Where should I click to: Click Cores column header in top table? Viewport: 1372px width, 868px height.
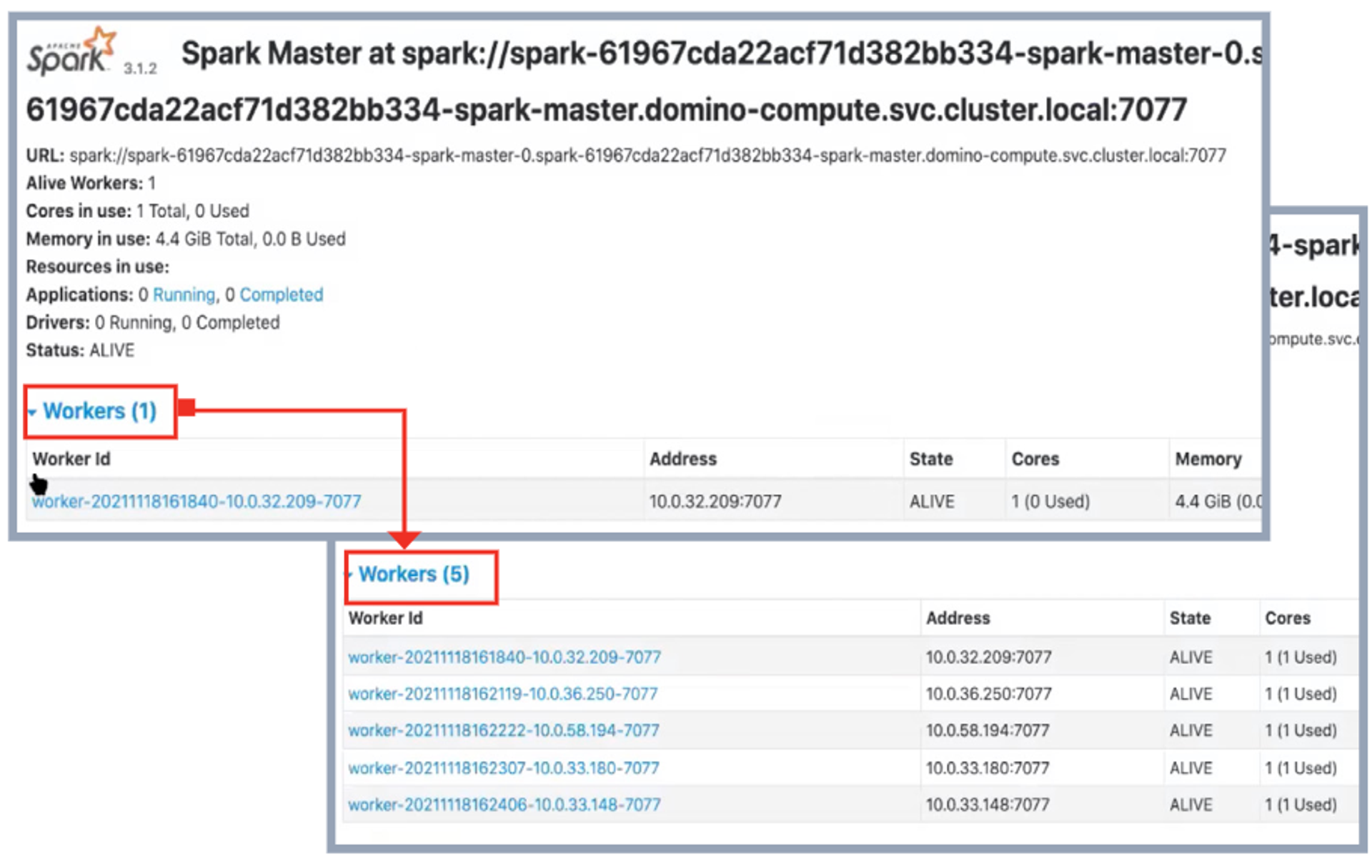click(x=1035, y=459)
